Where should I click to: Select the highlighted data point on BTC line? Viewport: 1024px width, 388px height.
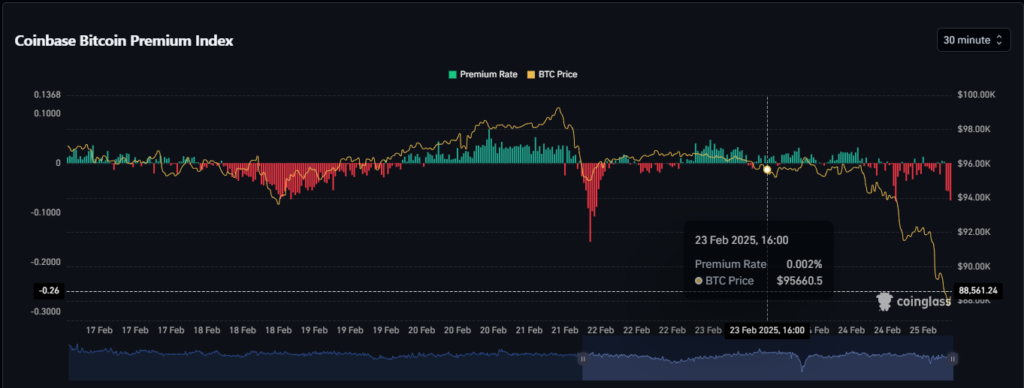(x=767, y=170)
